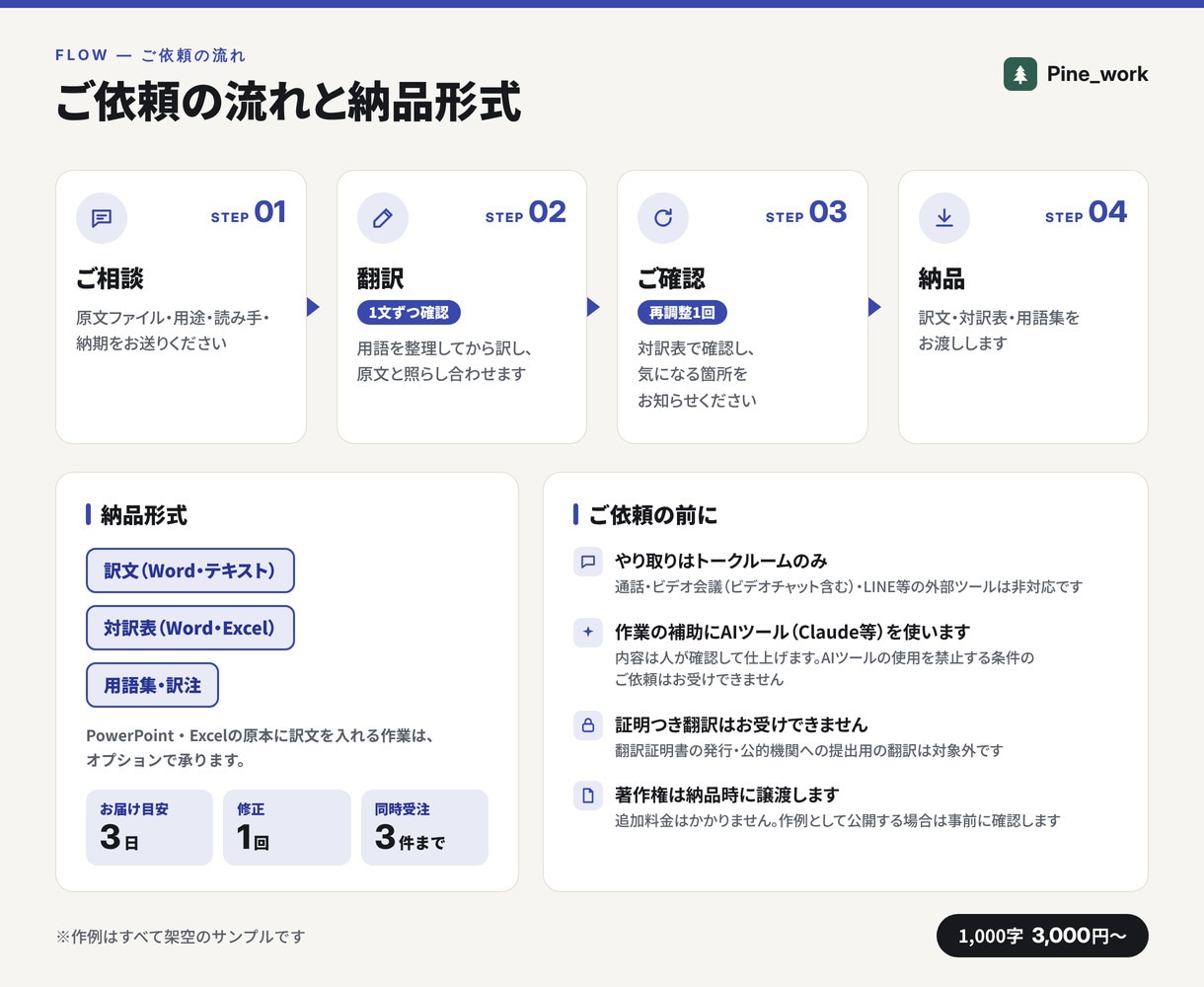Click the download icon in STEP 04
Image resolution: width=1204 pixels, height=987 pixels.
point(944,218)
